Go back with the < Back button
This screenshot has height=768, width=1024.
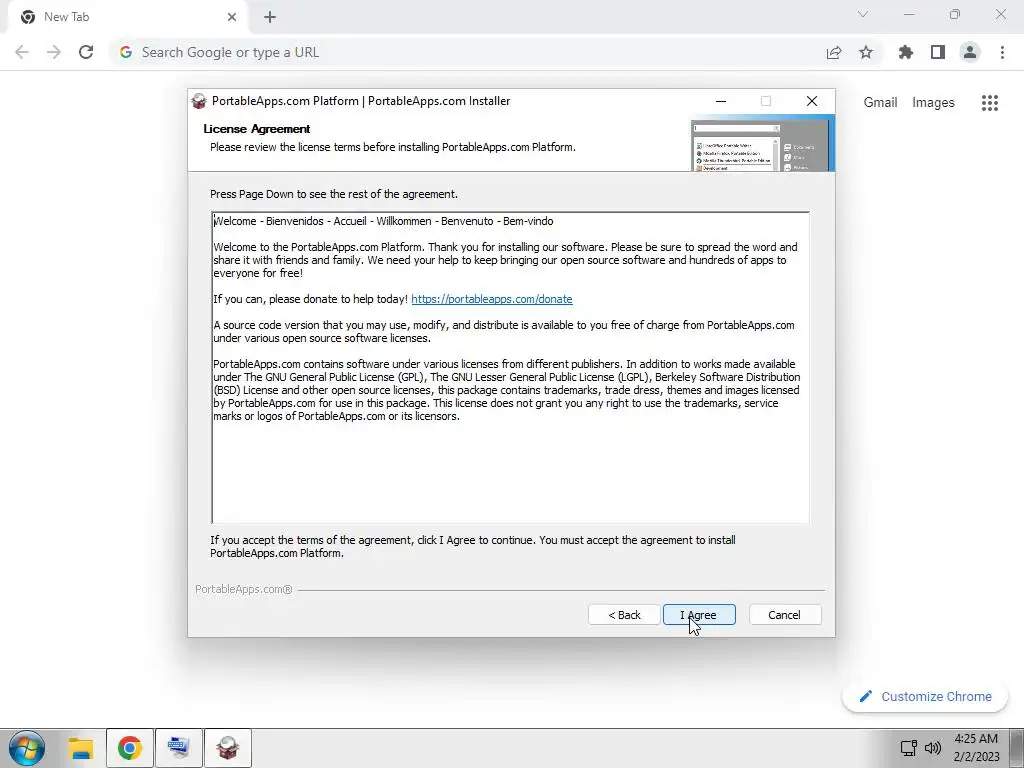[624, 615]
